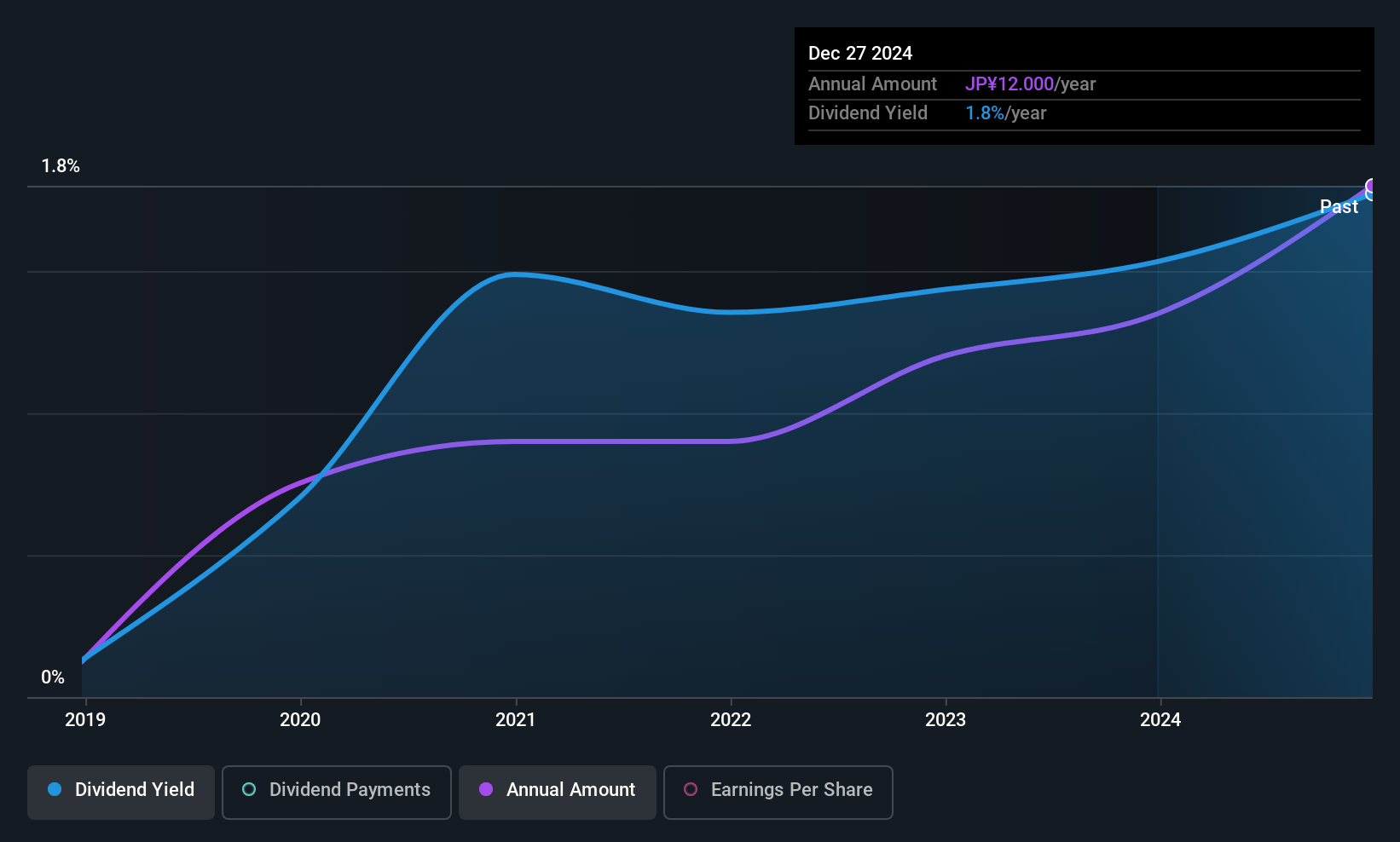Click the 0% y-axis label

(x=53, y=678)
